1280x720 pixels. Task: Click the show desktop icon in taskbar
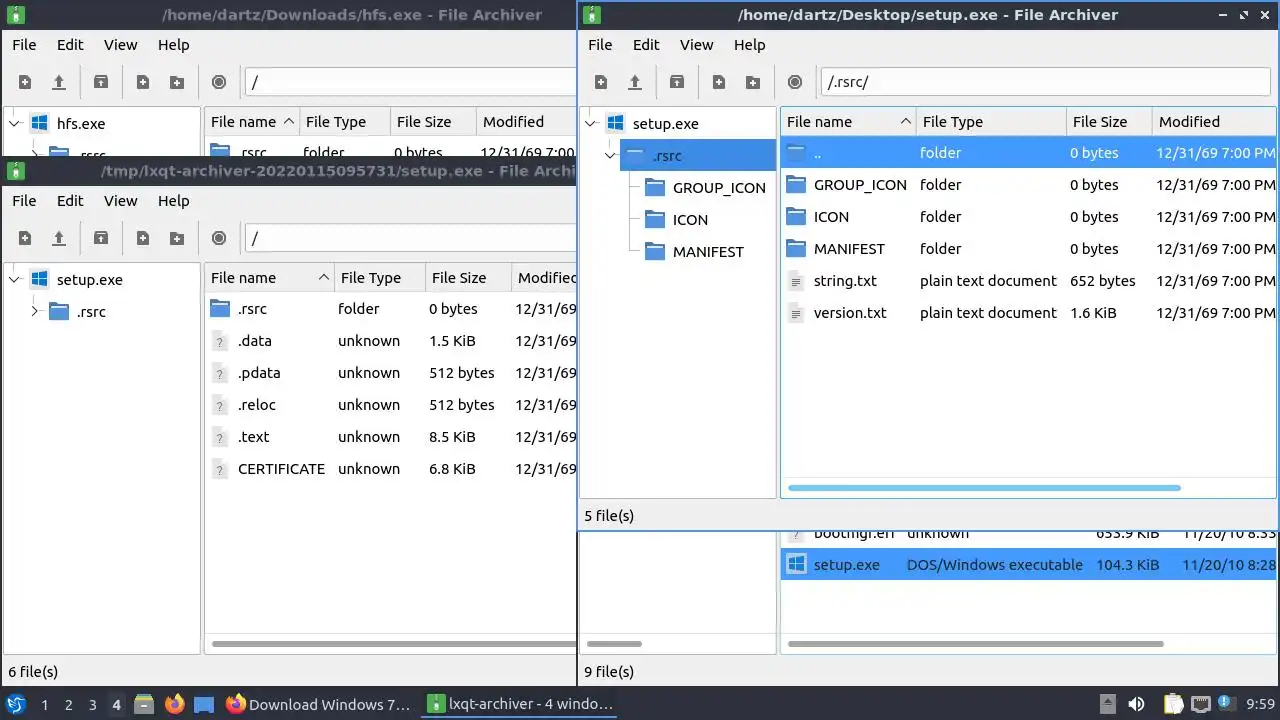(204, 704)
